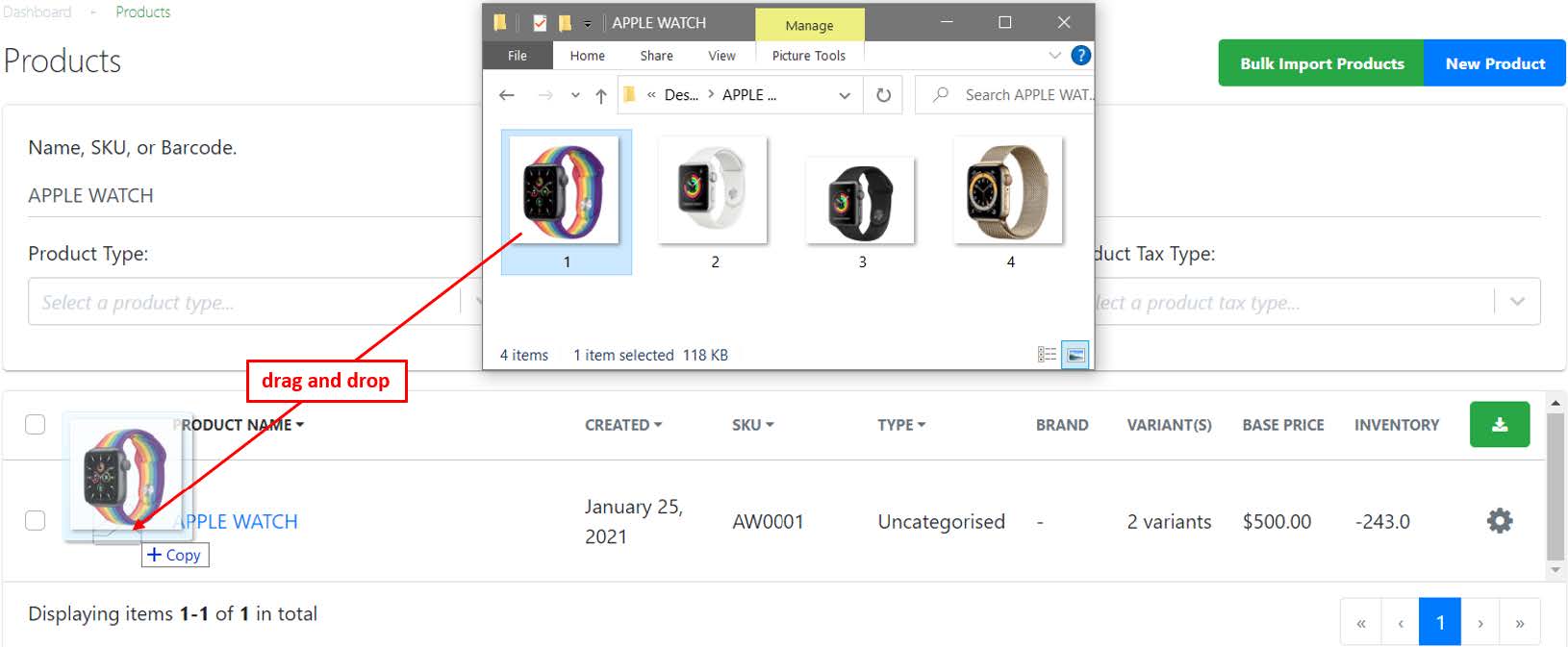Open the Picture Tools tab
Screen dimensions: 1568x647
coord(809,56)
